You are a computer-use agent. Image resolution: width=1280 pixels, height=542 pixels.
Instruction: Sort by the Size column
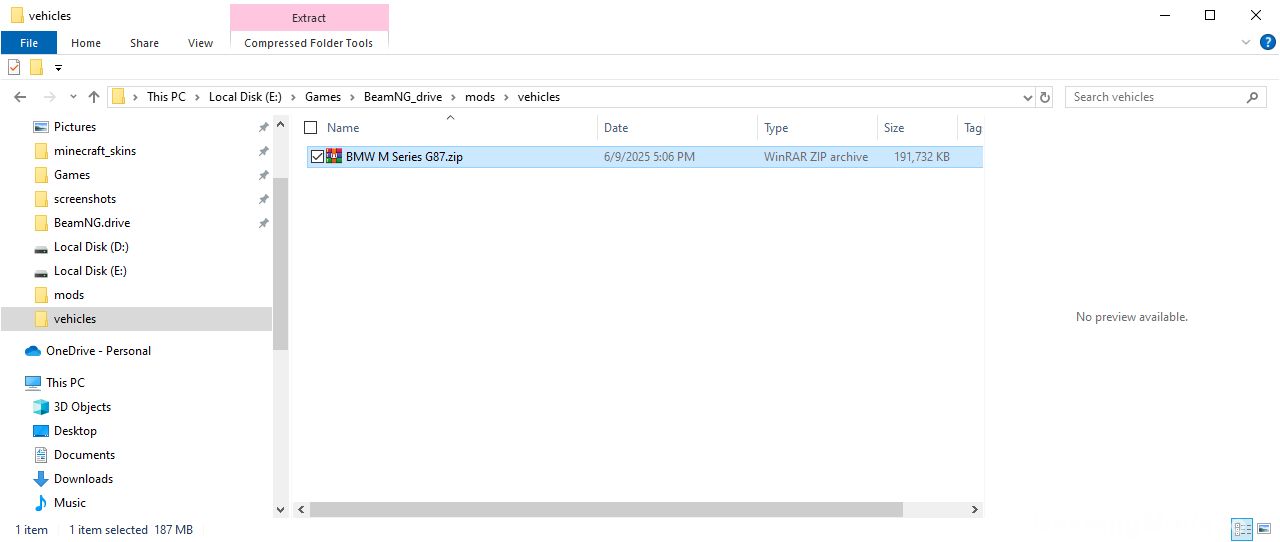coord(894,127)
